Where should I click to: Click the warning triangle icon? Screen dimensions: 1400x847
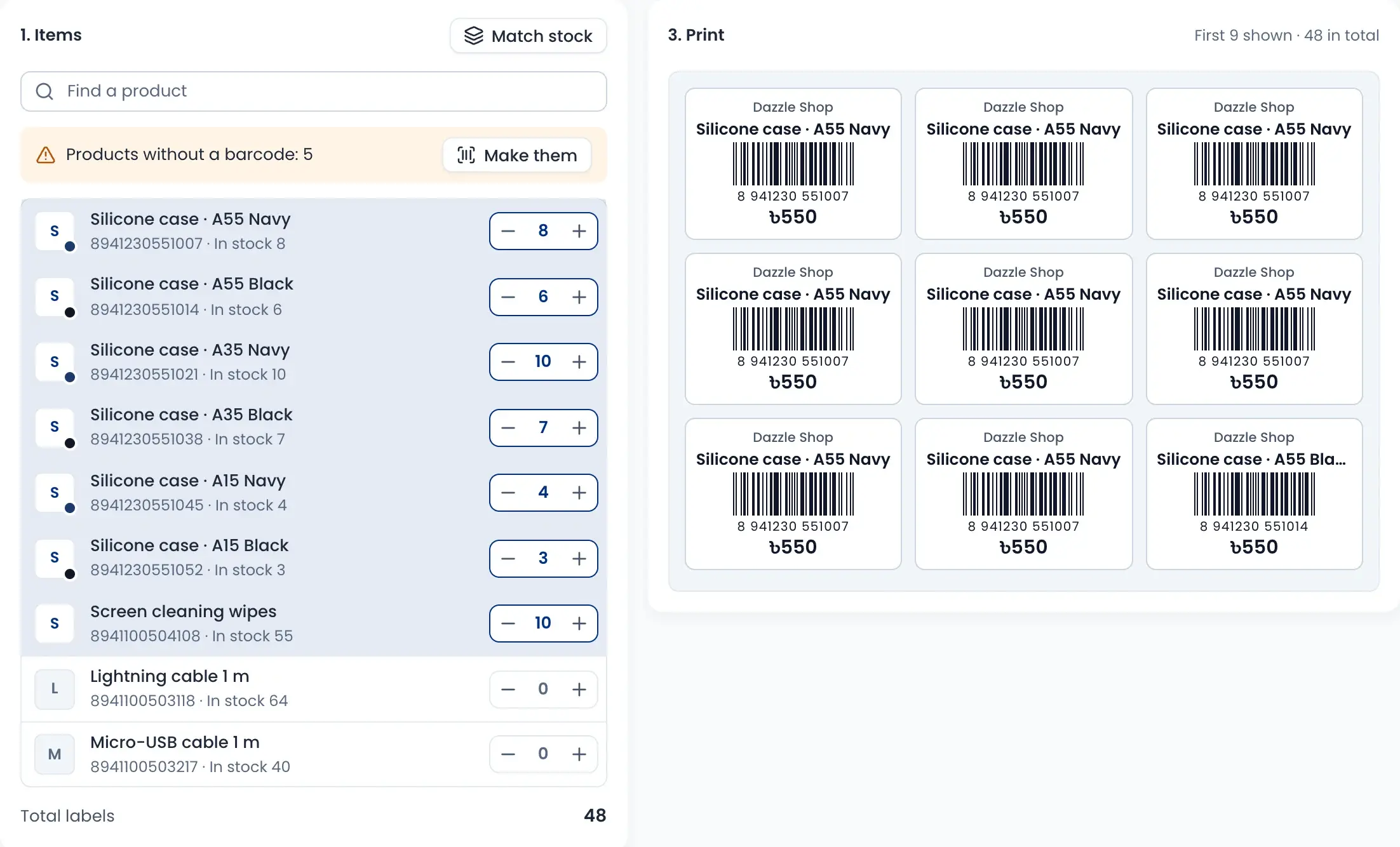(x=46, y=155)
